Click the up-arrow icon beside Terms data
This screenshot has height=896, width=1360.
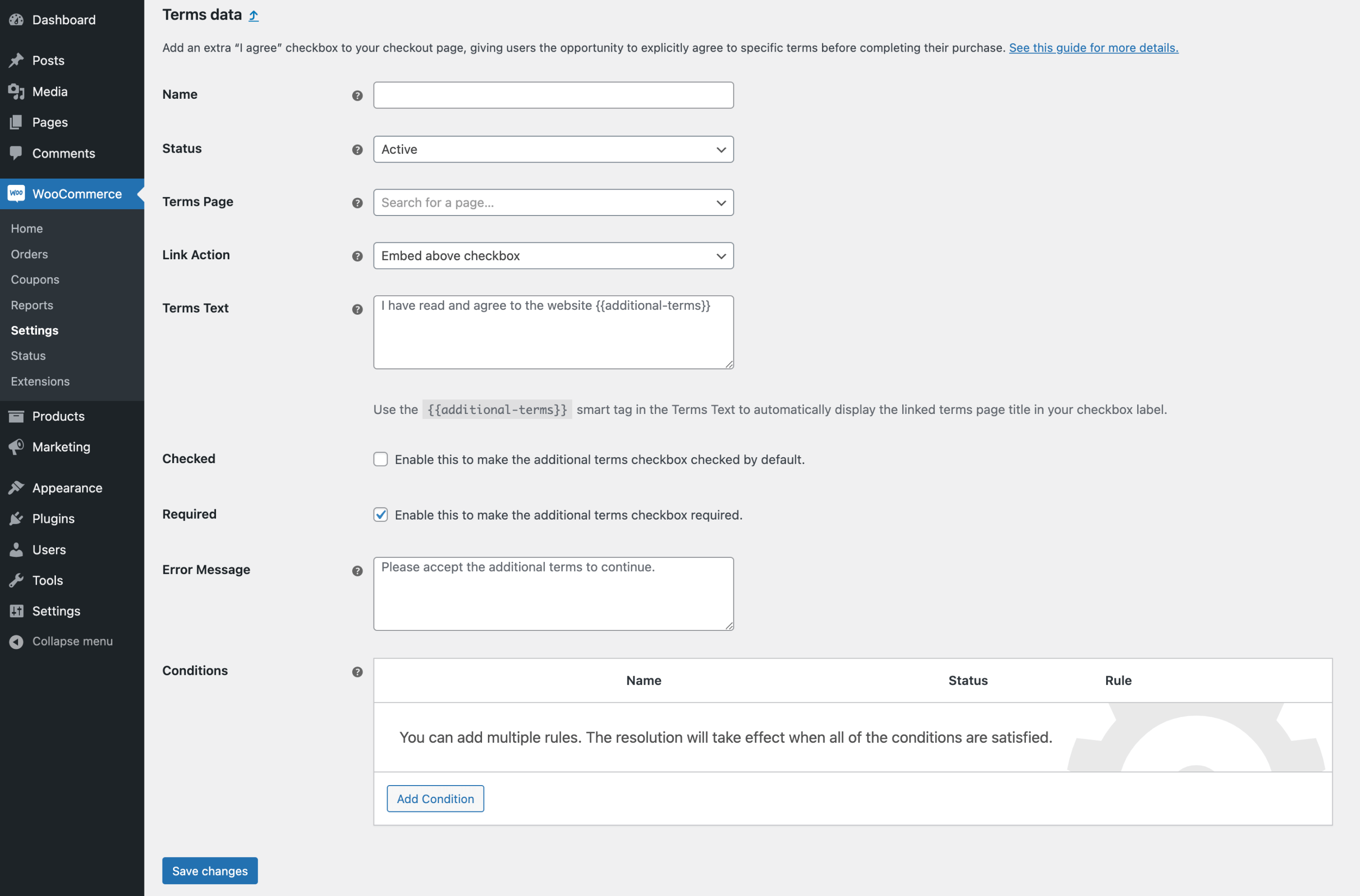pos(254,16)
